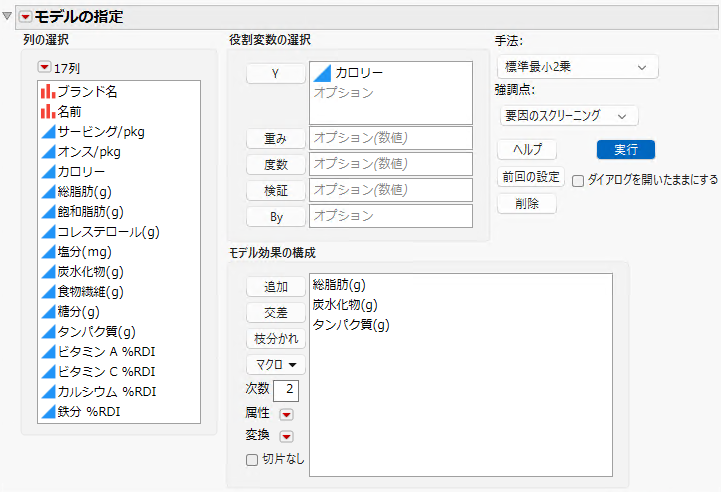Open the 強調点 dropdown showing 要因のスクリーニング
721x492 pixels.
569,115
